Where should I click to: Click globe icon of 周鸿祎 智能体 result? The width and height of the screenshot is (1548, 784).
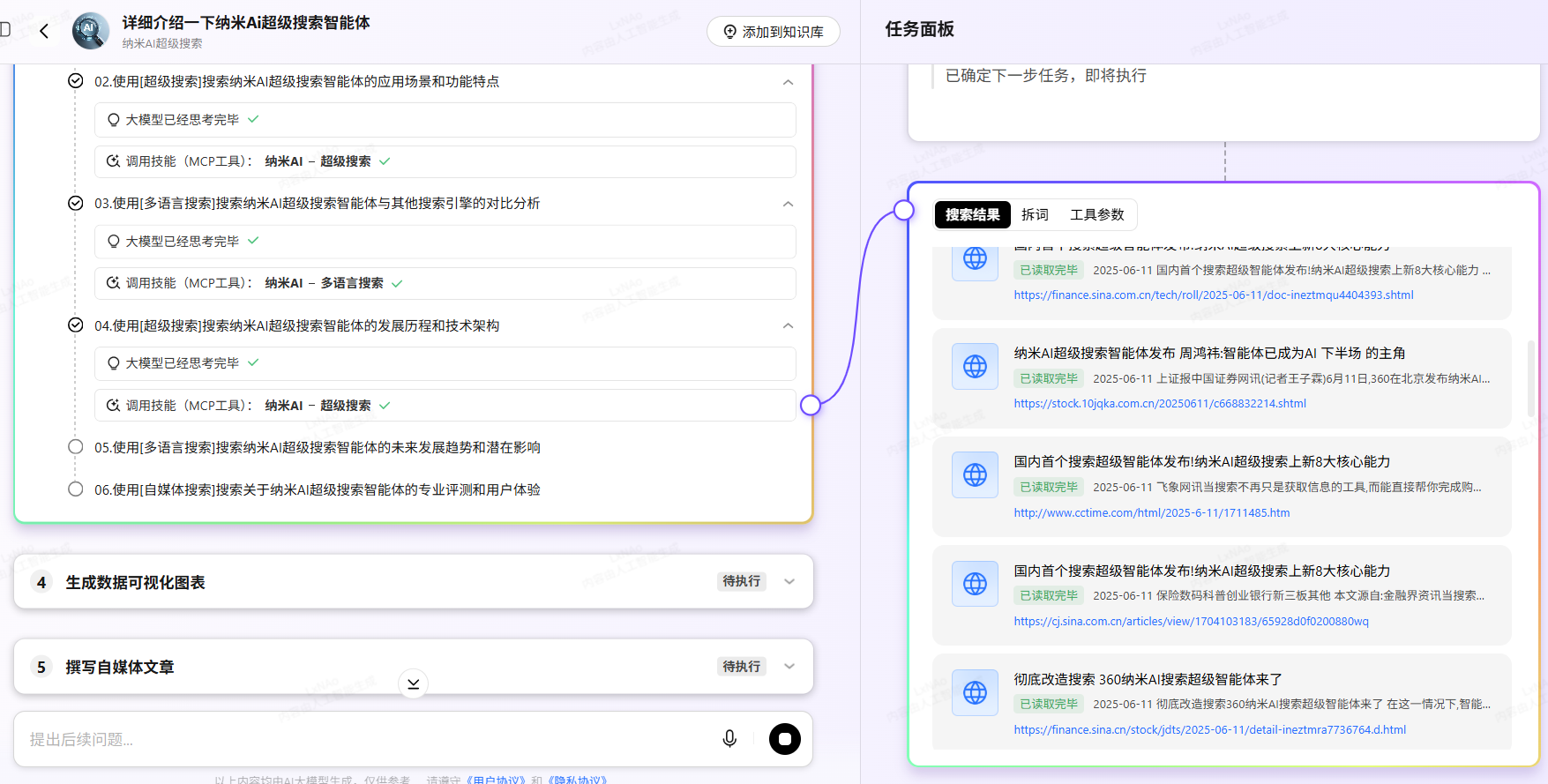[975, 366]
